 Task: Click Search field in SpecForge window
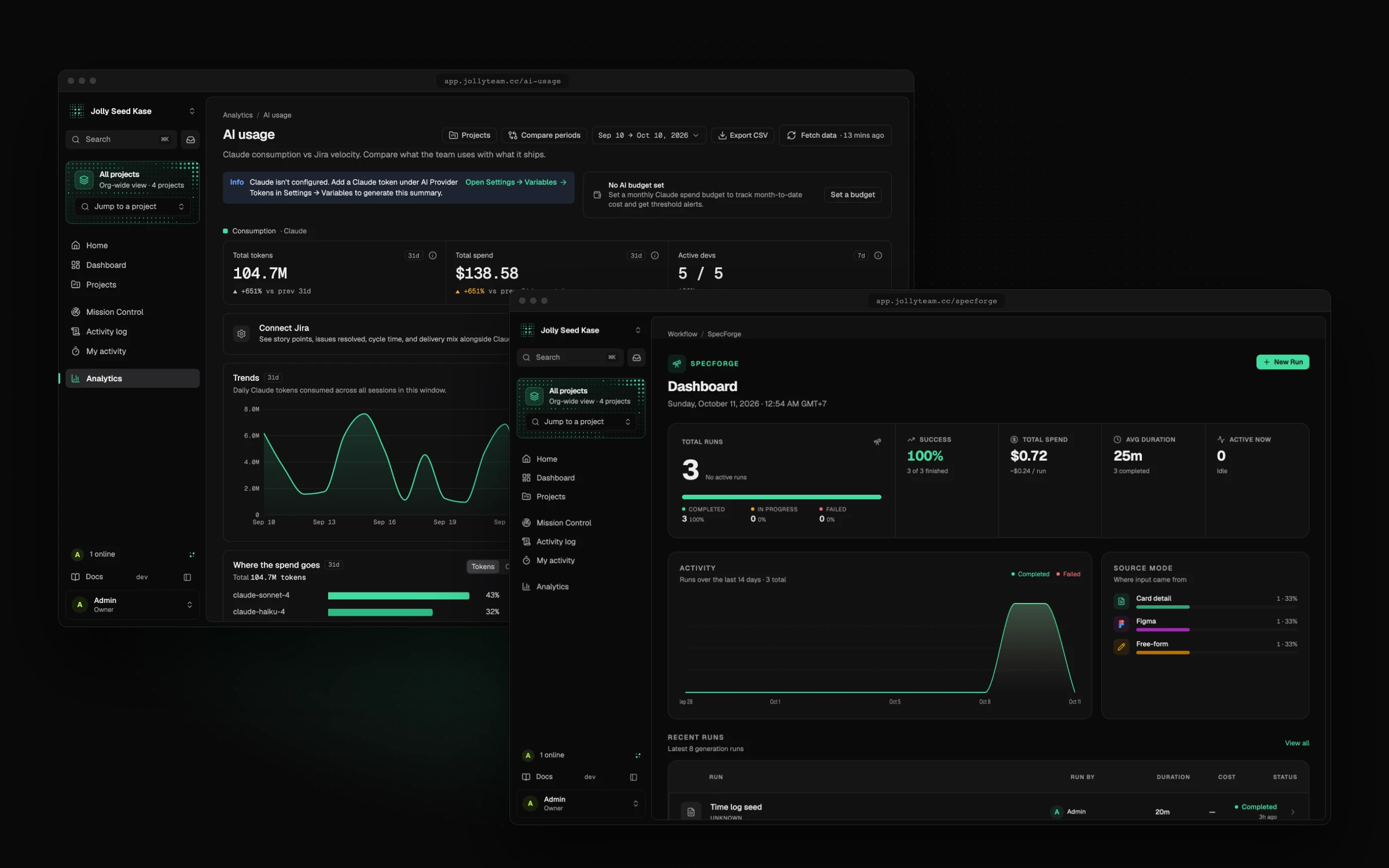coord(570,358)
